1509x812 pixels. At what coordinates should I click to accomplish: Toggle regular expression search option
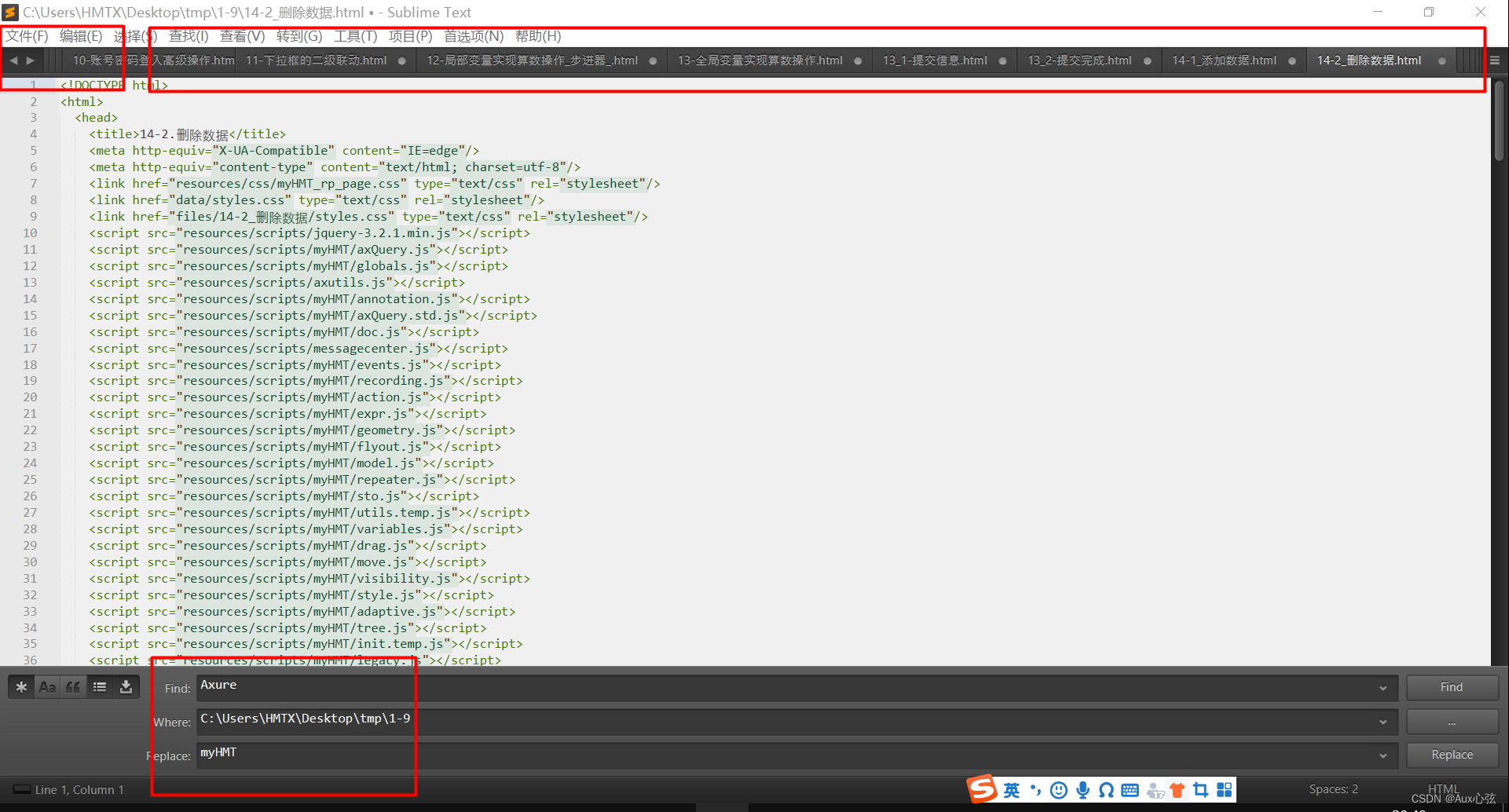click(x=21, y=687)
